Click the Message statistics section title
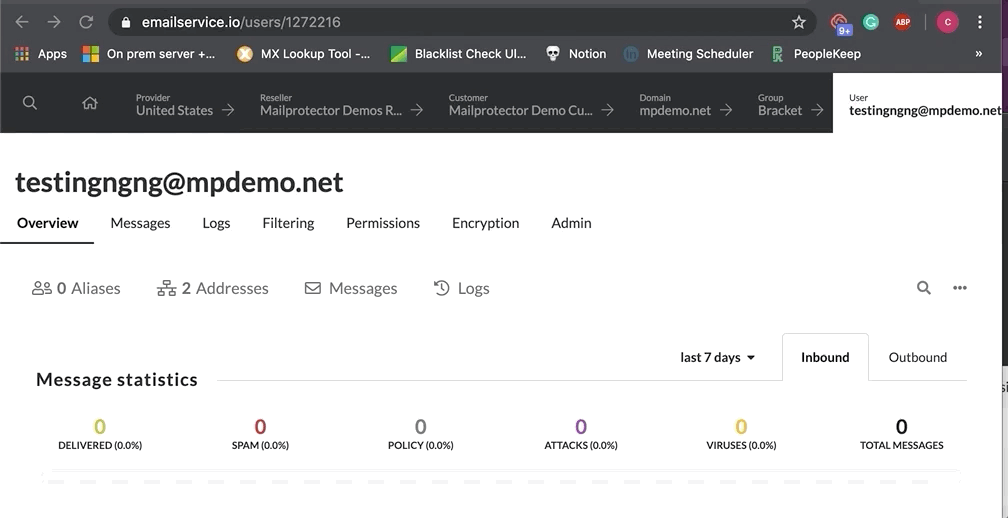Viewport: 1008px width, 518px height. click(x=117, y=380)
